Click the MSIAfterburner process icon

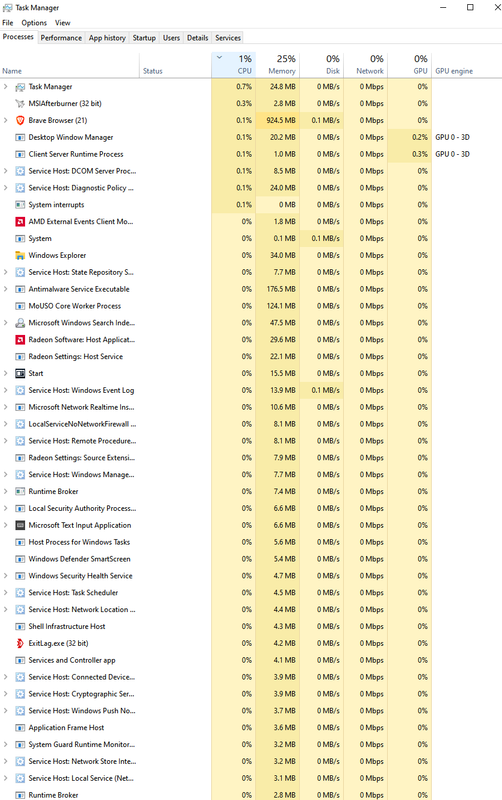click(20, 104)
